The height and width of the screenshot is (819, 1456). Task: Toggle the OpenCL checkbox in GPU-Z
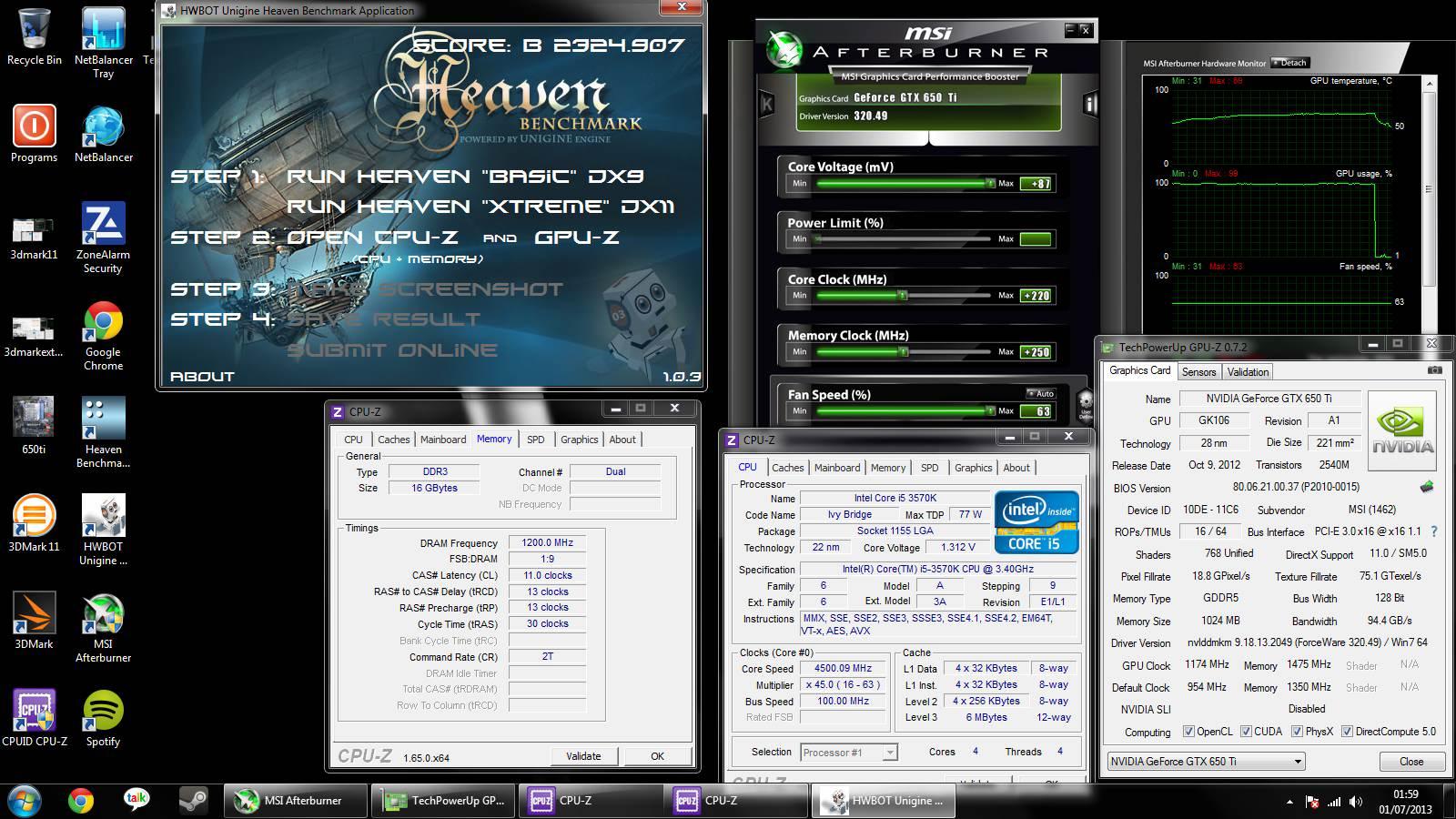click(x=1188, y=732)
